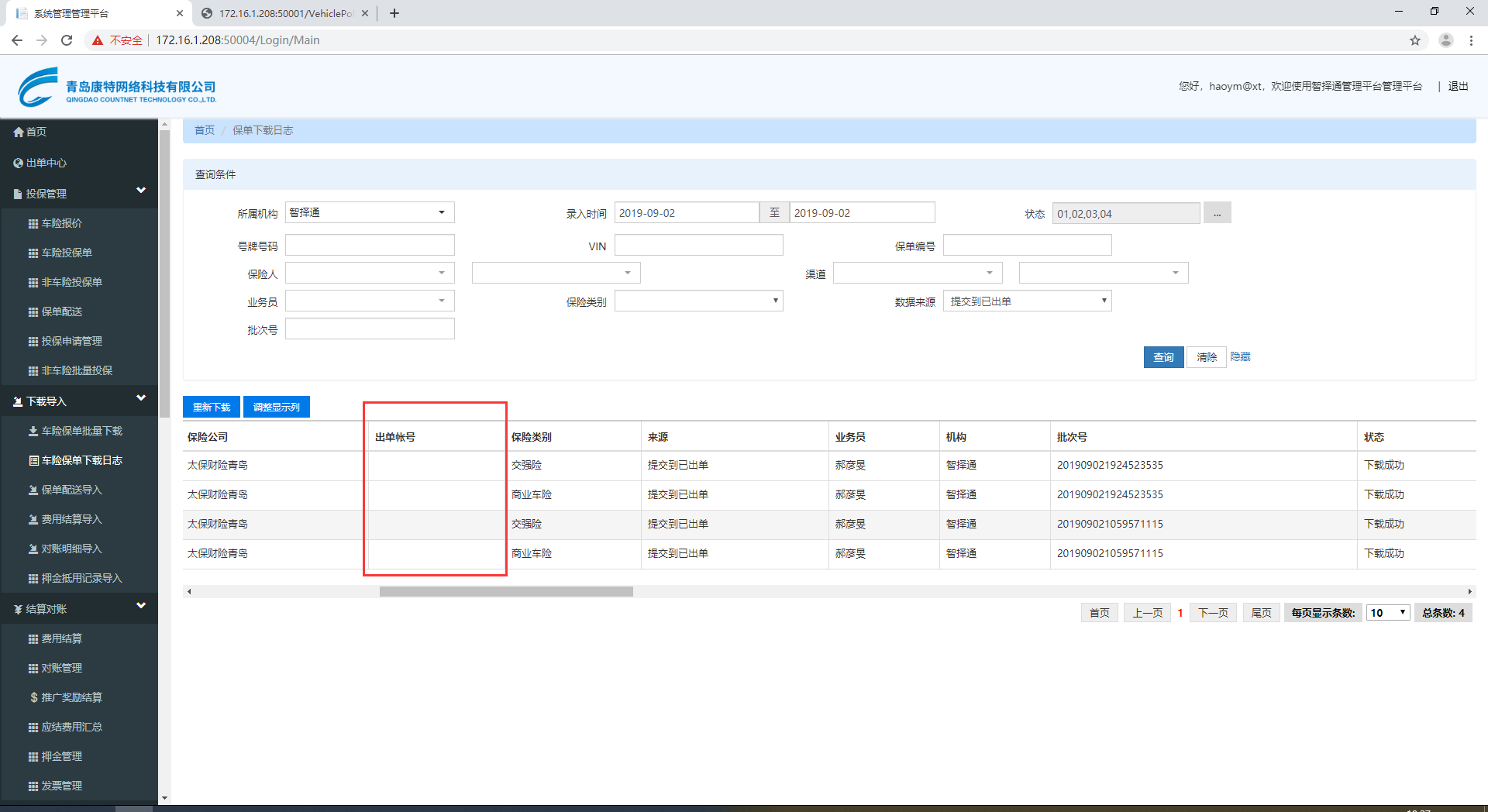
Task: Click the 重新下载 button
Action: (212, 407)
